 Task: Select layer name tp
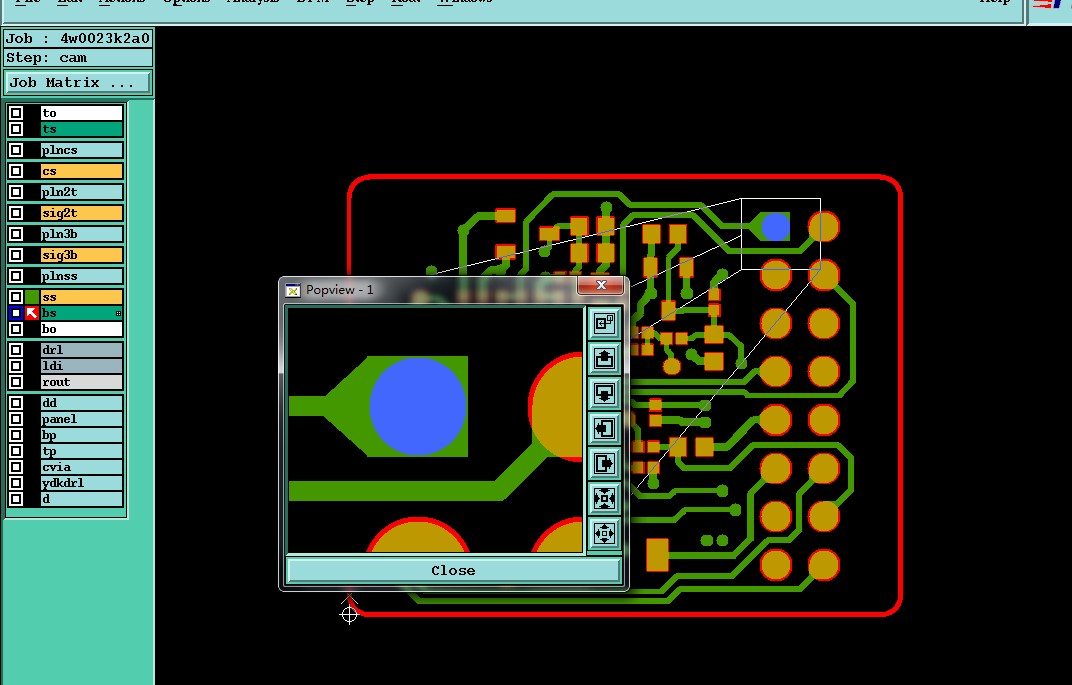click(81, 451)
